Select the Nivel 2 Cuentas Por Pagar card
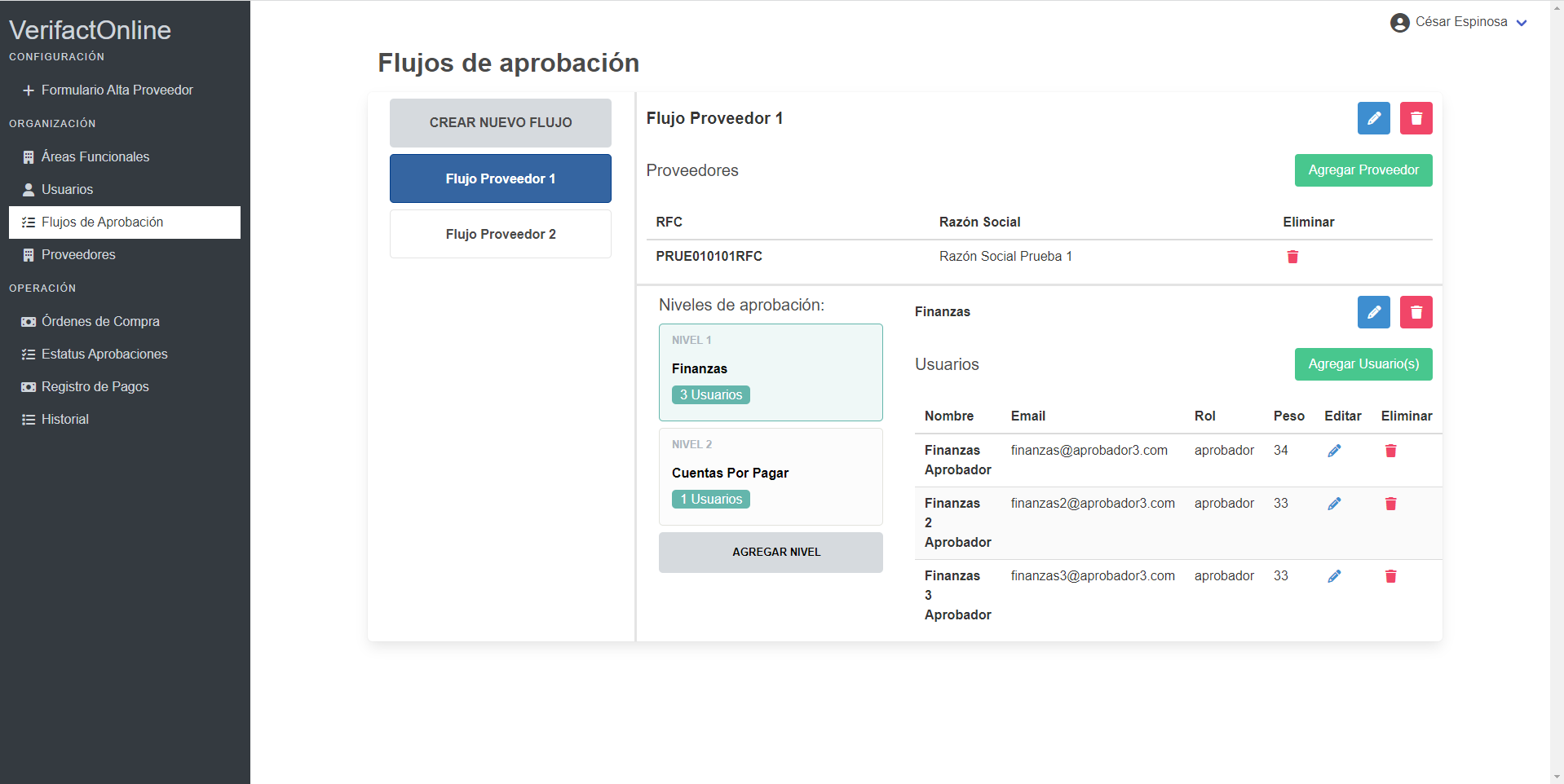Image resolution: width=1564 pixels, height=784 pixels. tap(770, 476)
